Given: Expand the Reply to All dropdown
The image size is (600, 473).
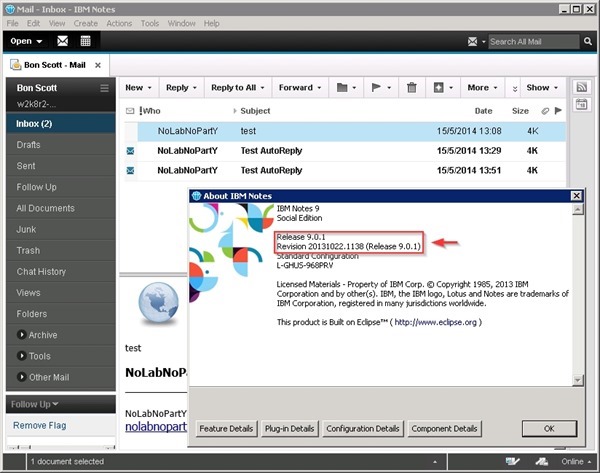Looking at the screenshot, I should pos(262,88).
